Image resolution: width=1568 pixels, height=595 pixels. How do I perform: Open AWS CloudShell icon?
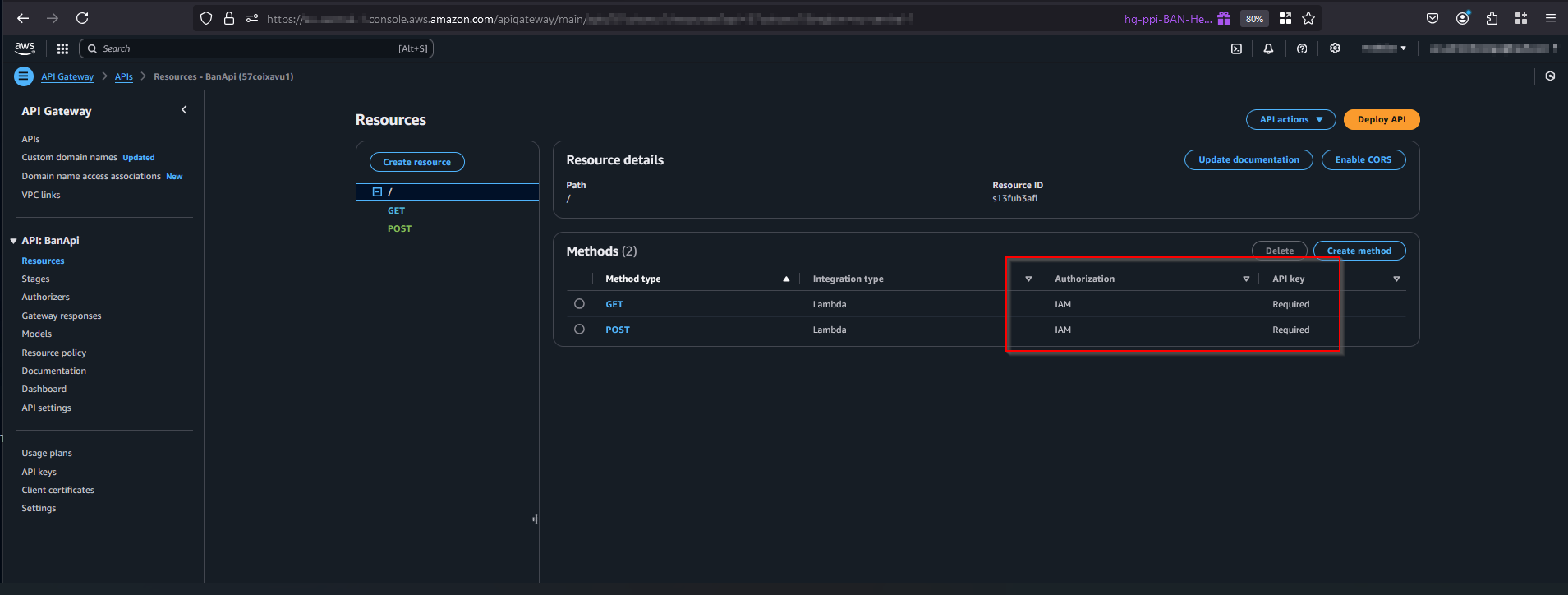[1236, 48]
